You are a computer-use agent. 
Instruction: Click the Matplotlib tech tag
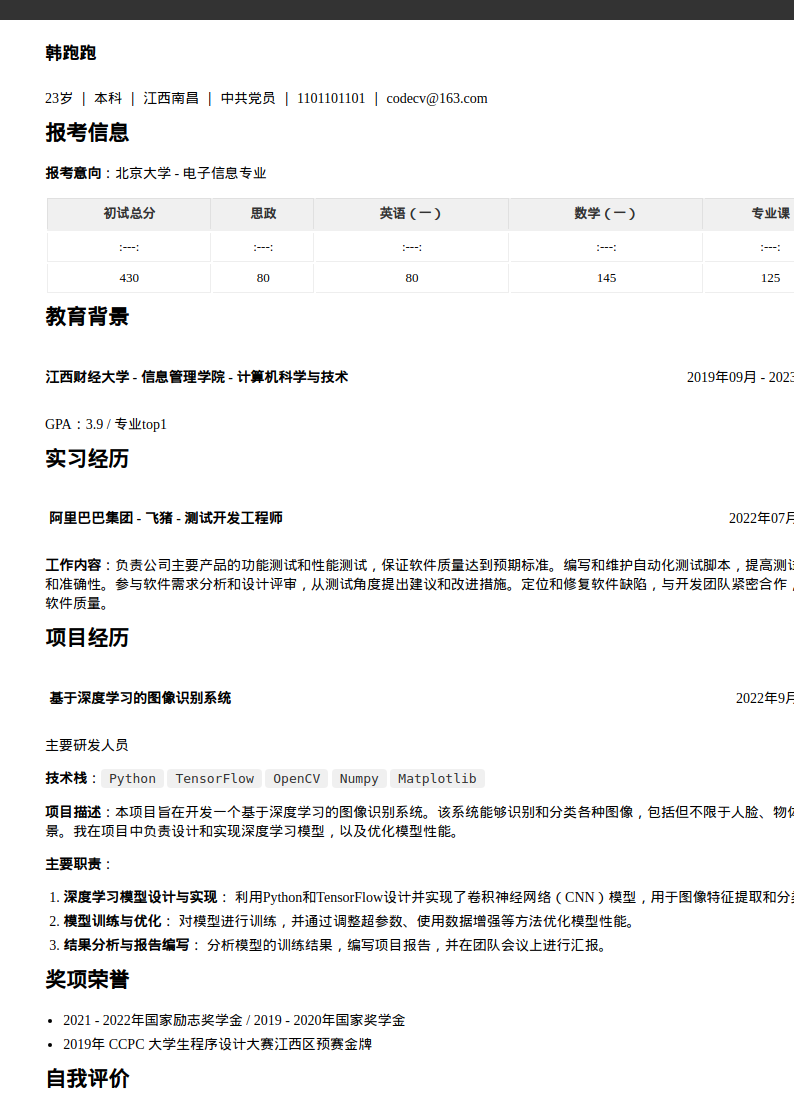coord(437,779)
